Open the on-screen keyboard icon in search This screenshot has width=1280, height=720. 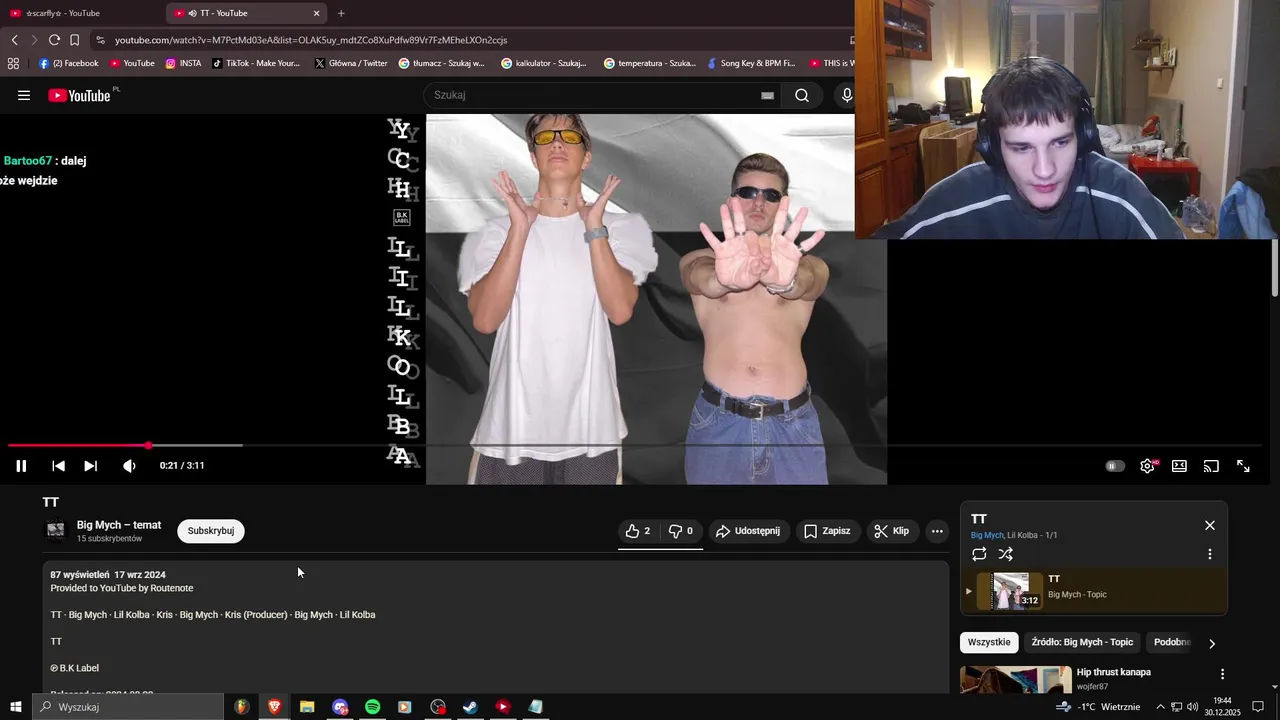(x=767, y=95)
